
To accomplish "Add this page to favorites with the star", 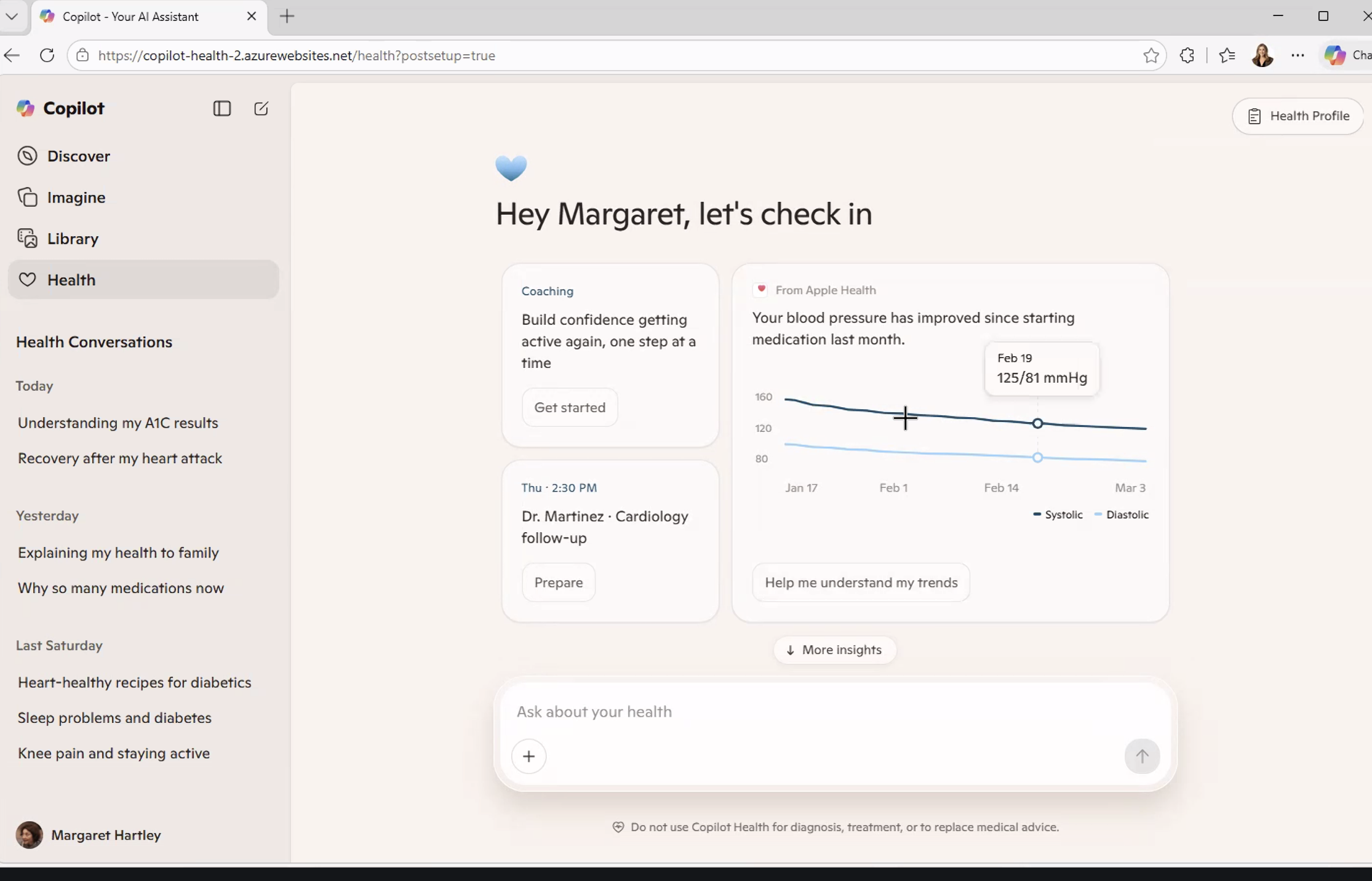I will (x=1151, y=55).
